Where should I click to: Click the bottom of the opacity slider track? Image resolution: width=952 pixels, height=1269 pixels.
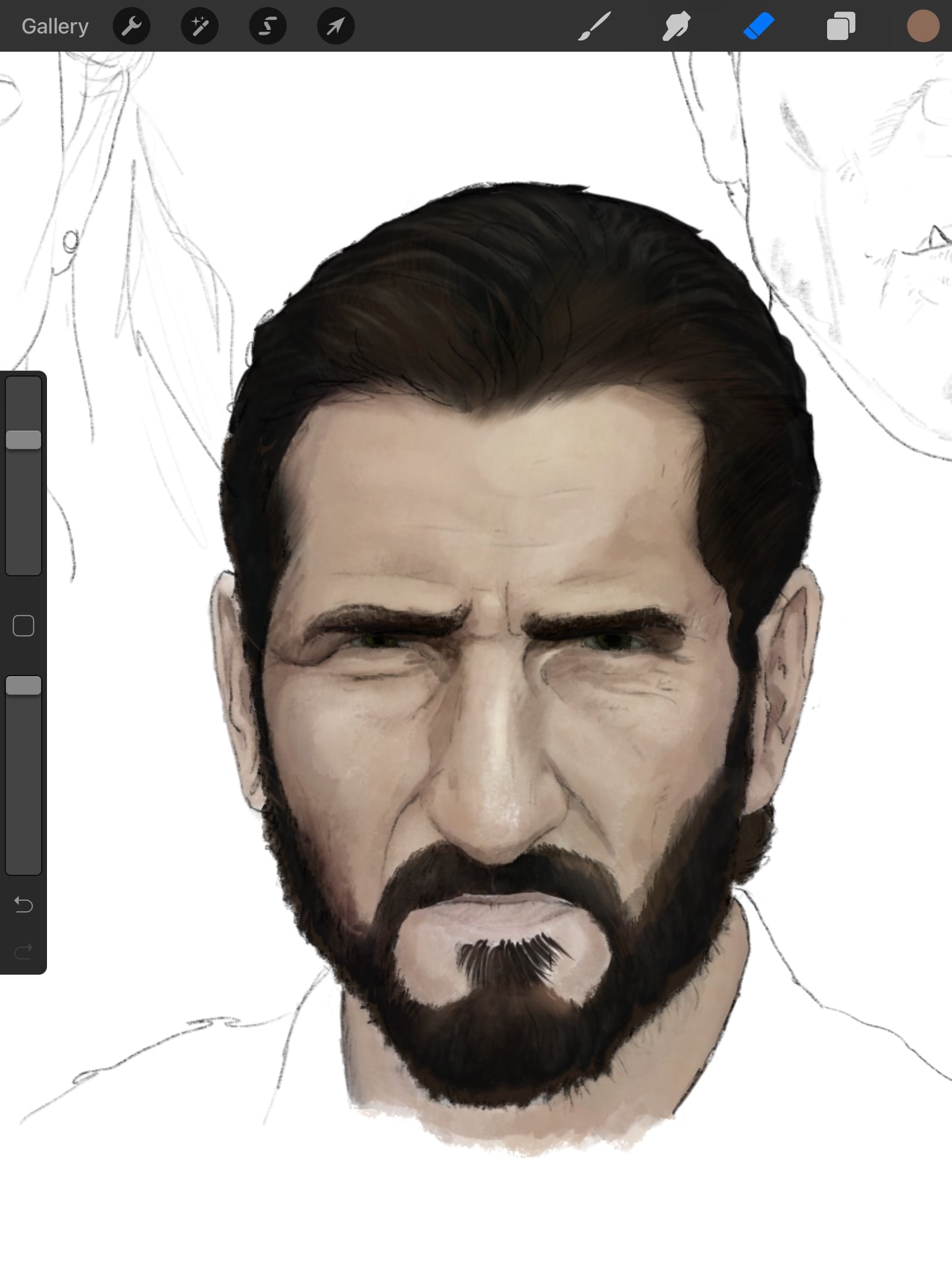(x=23, y=863)
